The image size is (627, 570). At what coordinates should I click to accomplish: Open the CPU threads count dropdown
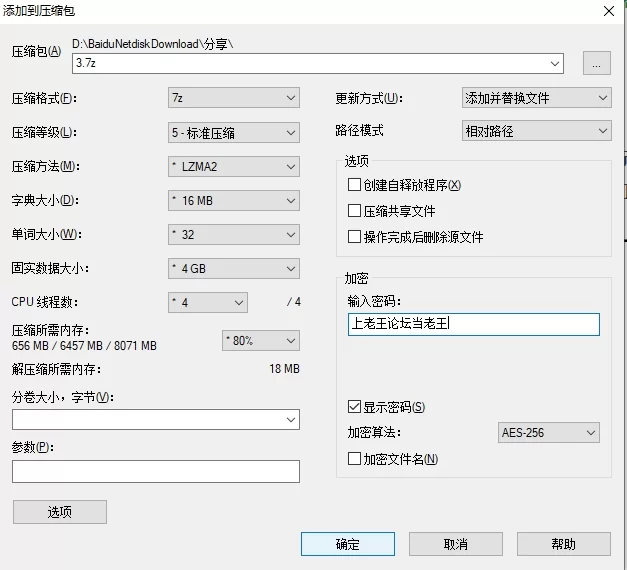coord(208,302)
